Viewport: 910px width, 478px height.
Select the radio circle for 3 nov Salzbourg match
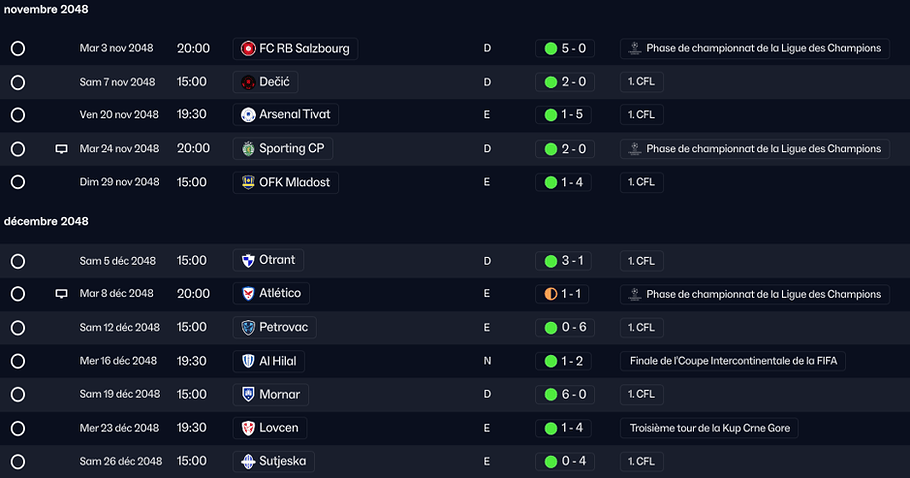pyautogui.click(x=18, y=49)
